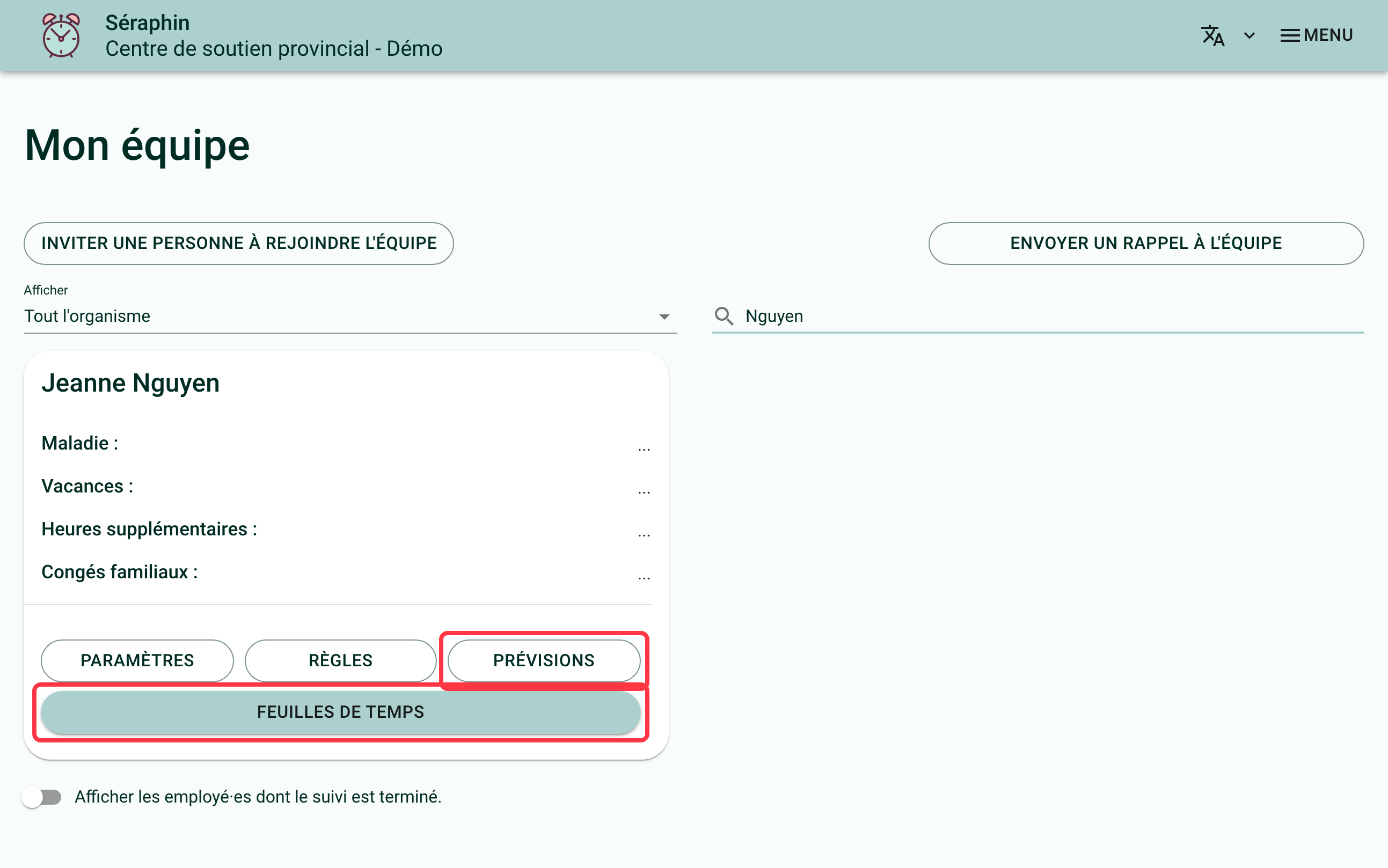Screen dimensions: 1388x868
Task: Click the ellipsis value beside Congés familiaux
Action: (x=644, y=578)
